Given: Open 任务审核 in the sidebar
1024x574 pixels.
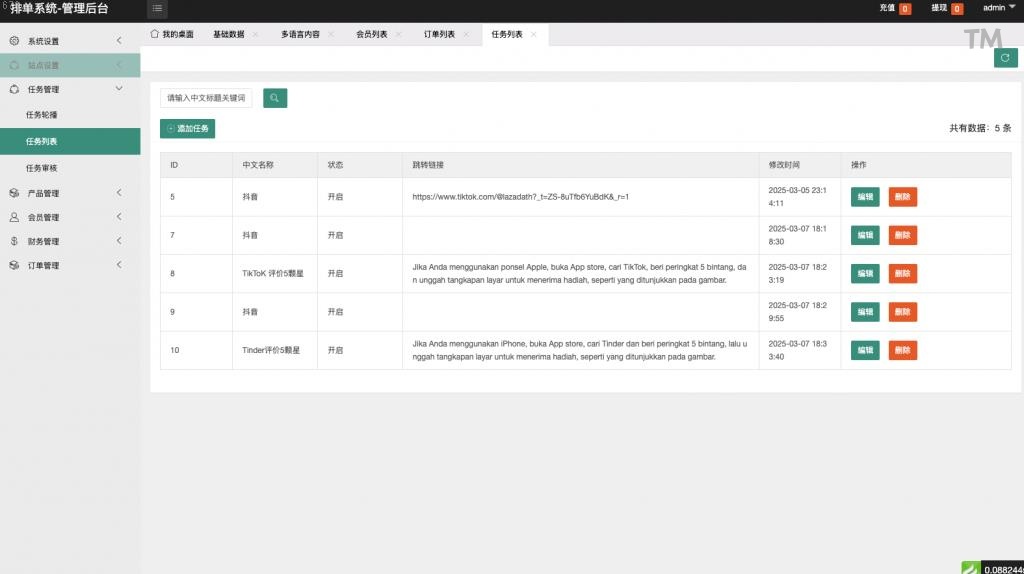Looking at the screenshot, I should pyautogui.click(x=42, y=168).
